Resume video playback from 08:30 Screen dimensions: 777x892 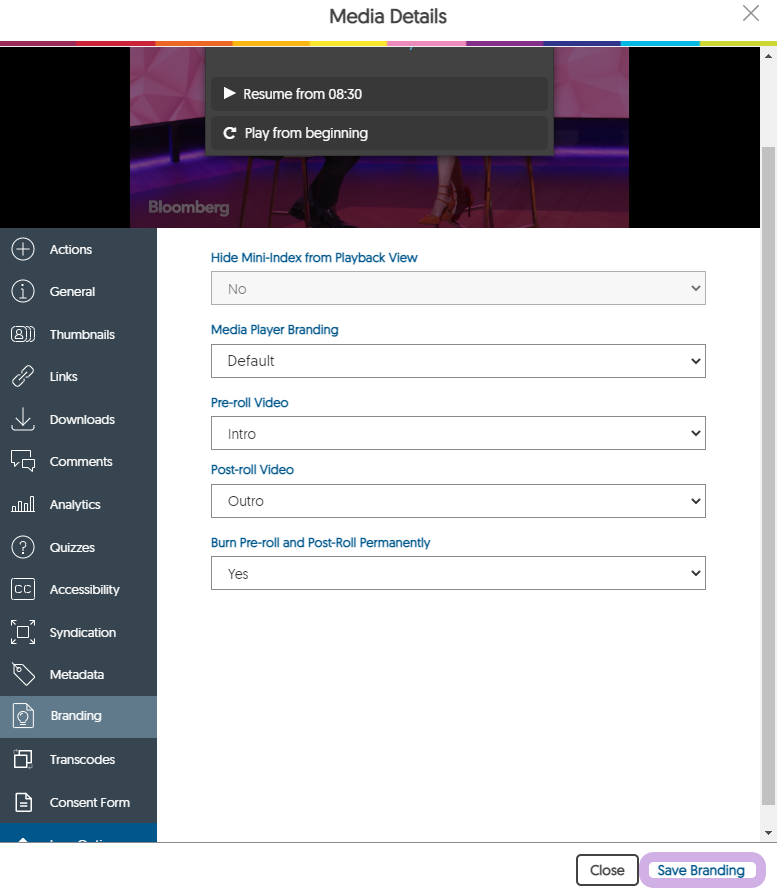(379, 94)
